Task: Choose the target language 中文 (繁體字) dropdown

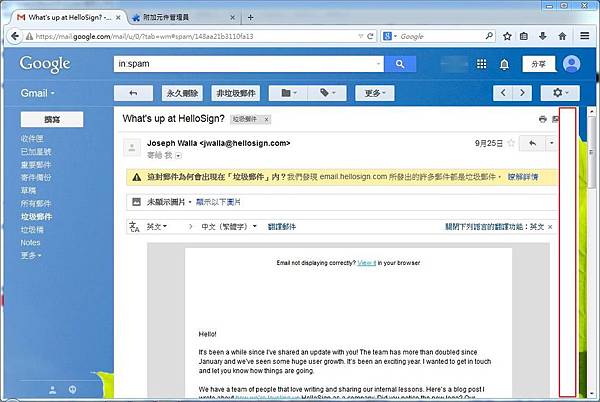Action: click(229, 226)
